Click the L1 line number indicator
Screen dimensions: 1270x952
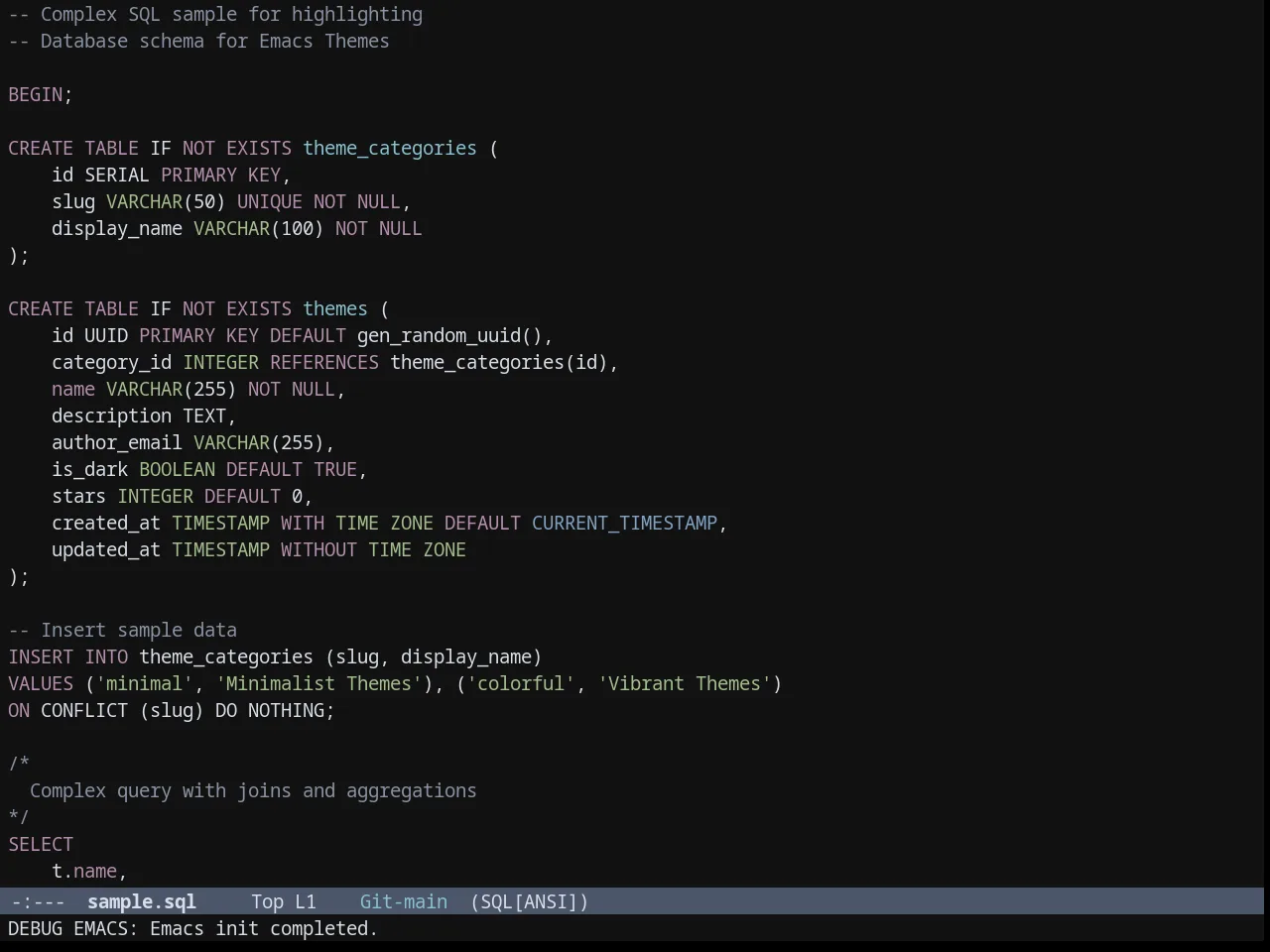306,902
